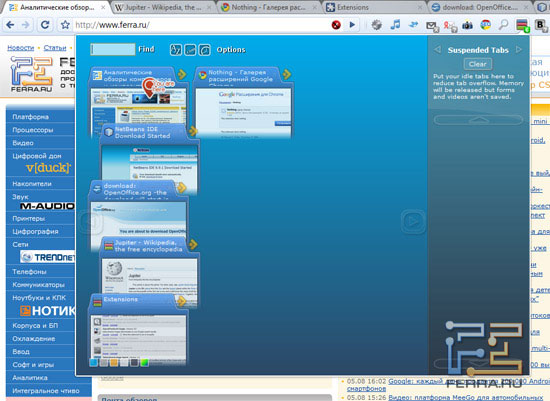The image size is (550, 401).
Task: Go to previous panel using the arrow left of Suspended Tabs
Action: pyautogui.click(x=437, y=49)
